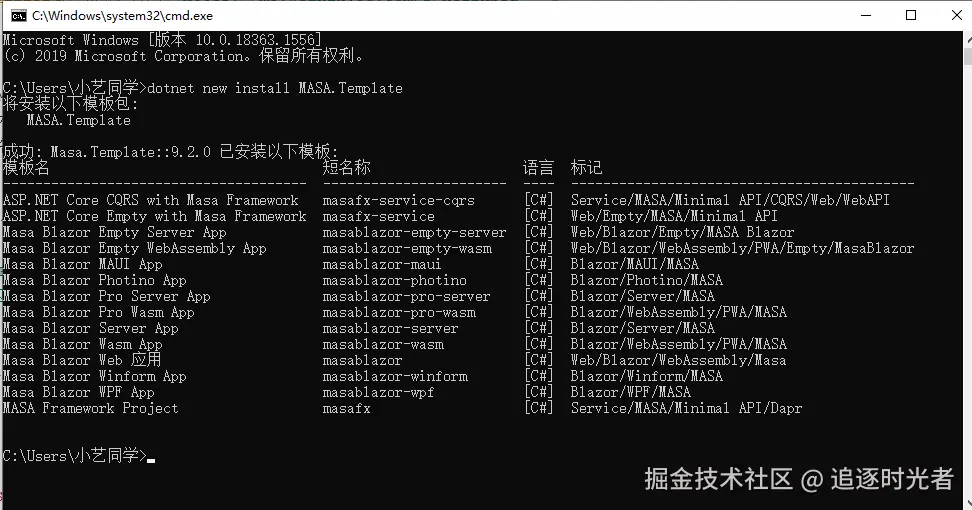Viewport: 972px width, 510px height.
Task: Click 'MASA Framework Project' text
Action: [91, 408]
